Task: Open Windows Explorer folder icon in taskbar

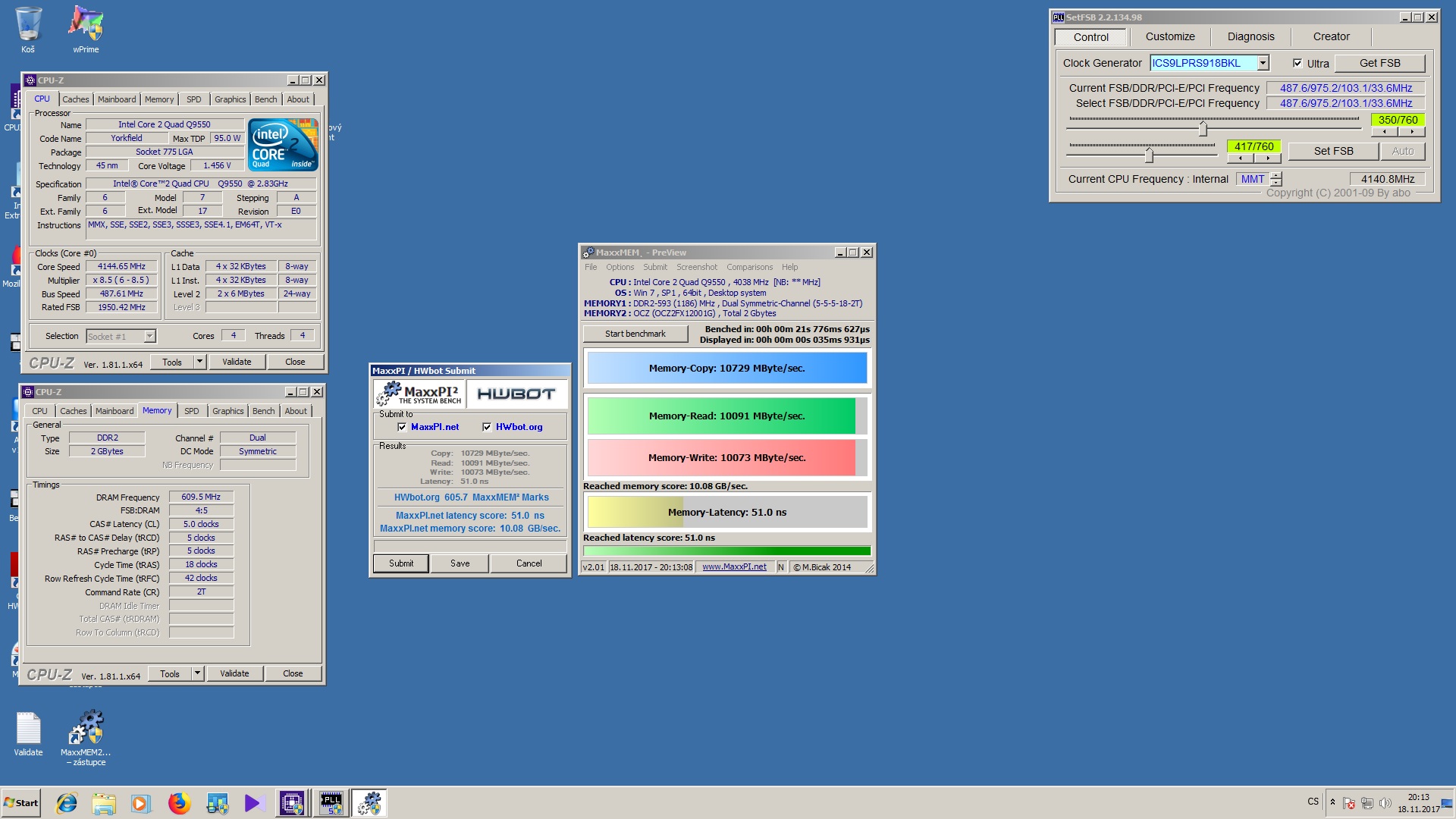Action: click(x=104, y=803)
